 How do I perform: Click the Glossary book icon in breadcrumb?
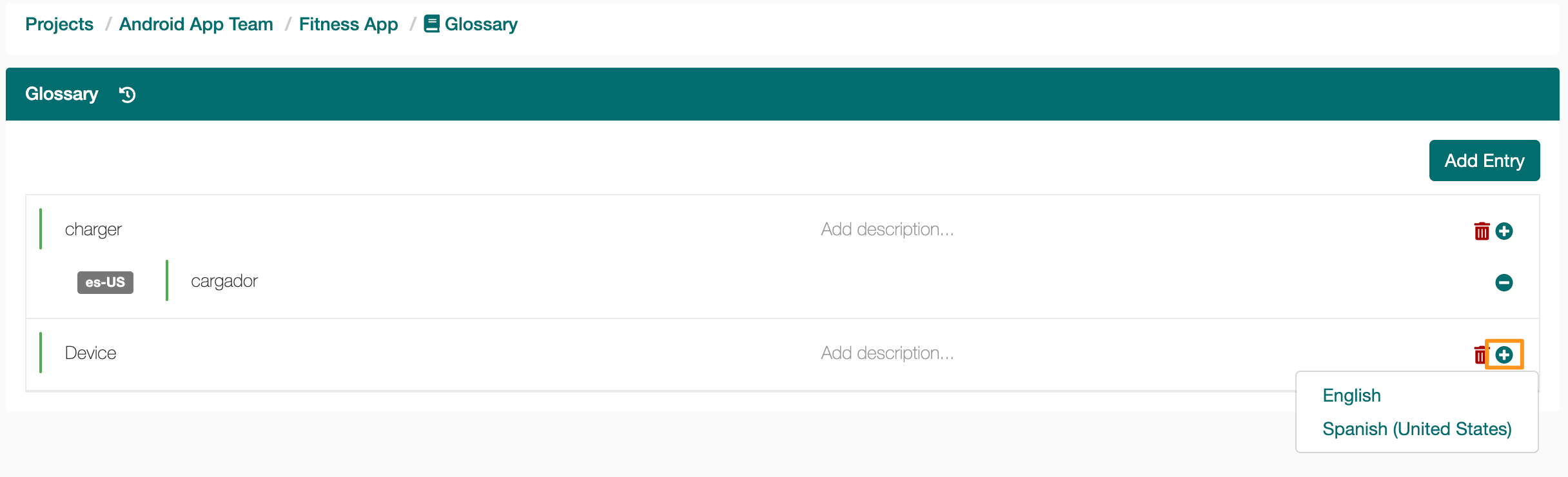pyautogui.click(x=431, y=24)
